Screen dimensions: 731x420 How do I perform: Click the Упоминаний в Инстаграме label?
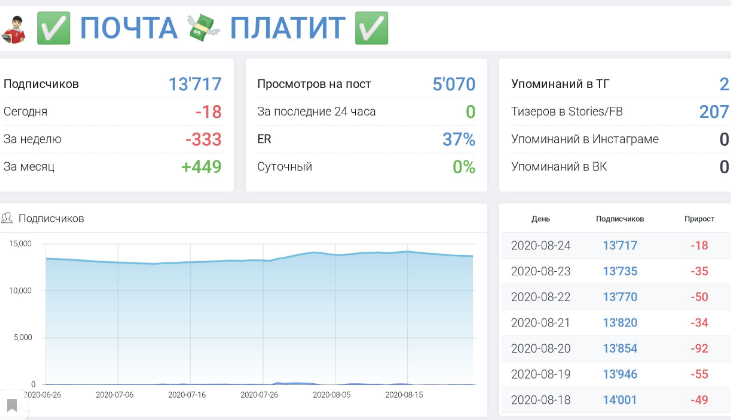point(585,139)
